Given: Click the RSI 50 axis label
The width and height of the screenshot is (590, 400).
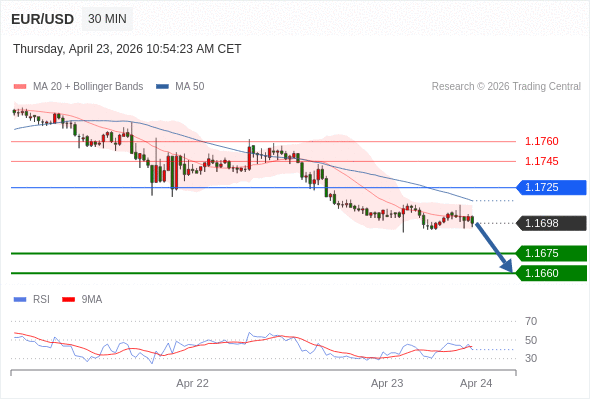Looking at the screenshot, I should click(531, 340).
